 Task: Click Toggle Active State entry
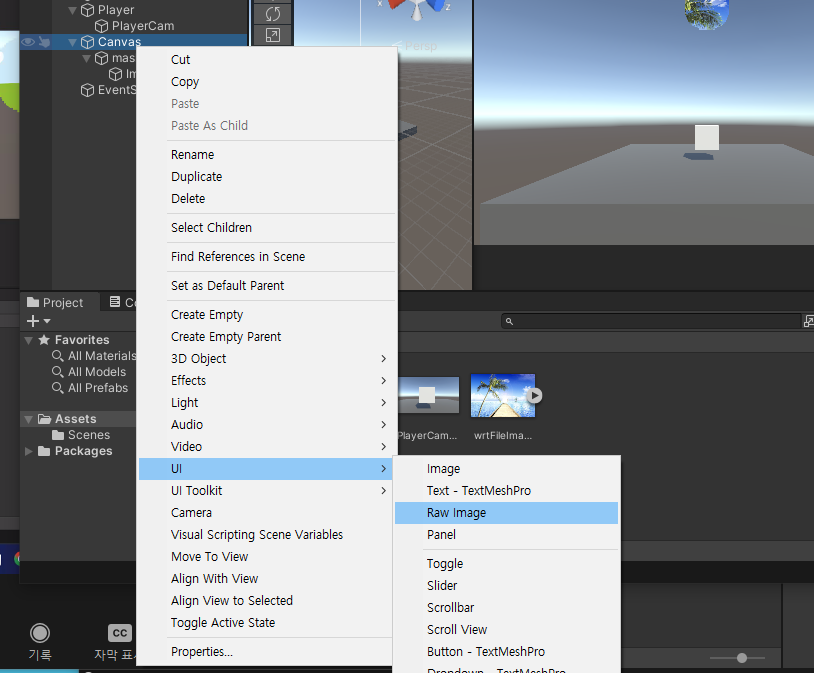point(266,622)
